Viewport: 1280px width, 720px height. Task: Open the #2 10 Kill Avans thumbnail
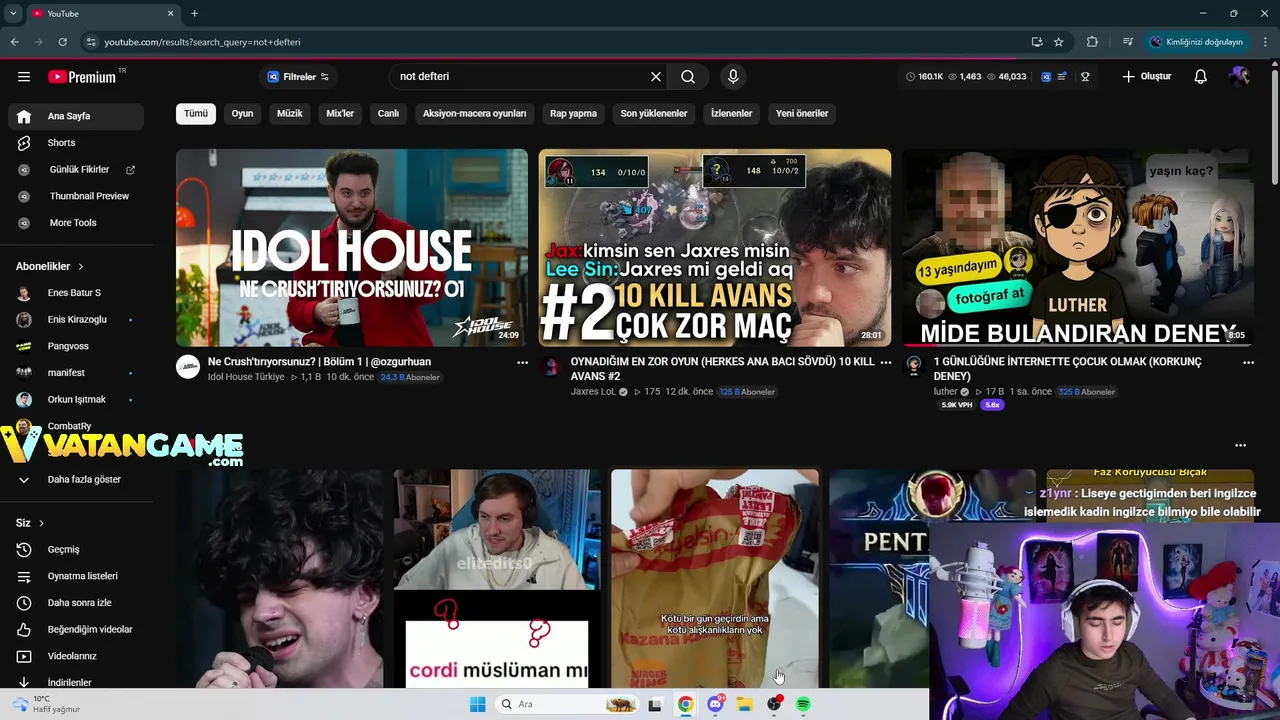tap(715, 247)
